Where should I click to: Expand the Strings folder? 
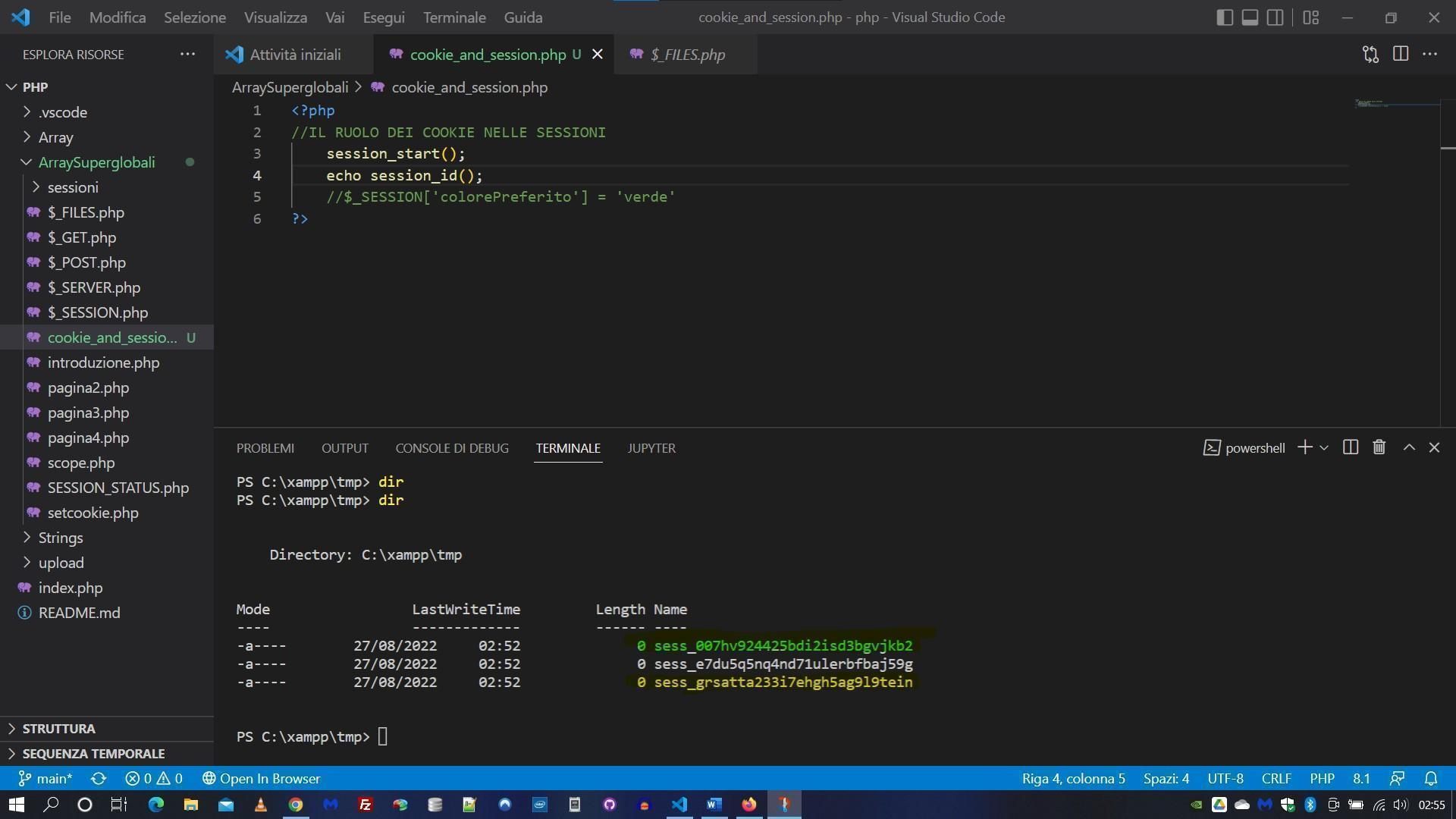(x=27, y=538)
